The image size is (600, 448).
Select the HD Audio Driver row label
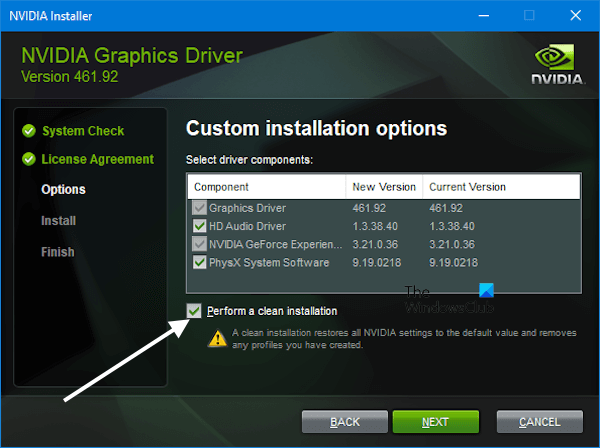click(247, 226)
